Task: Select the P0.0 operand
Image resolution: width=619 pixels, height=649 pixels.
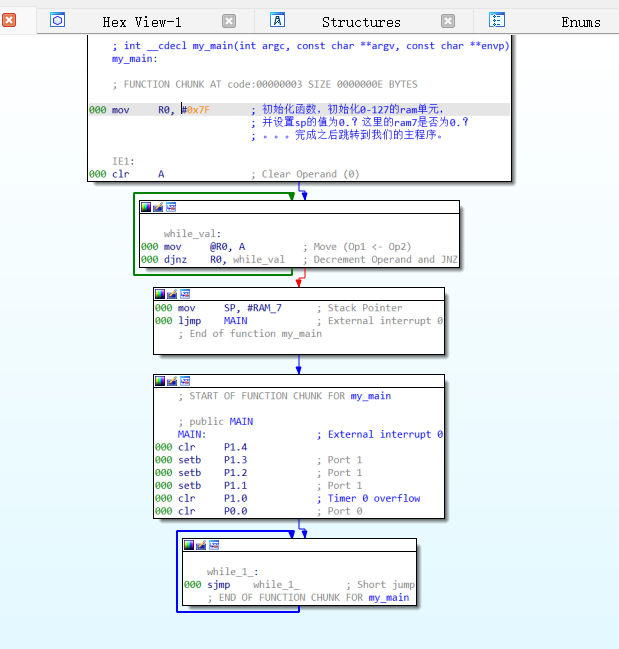Action: pos(235,511)
